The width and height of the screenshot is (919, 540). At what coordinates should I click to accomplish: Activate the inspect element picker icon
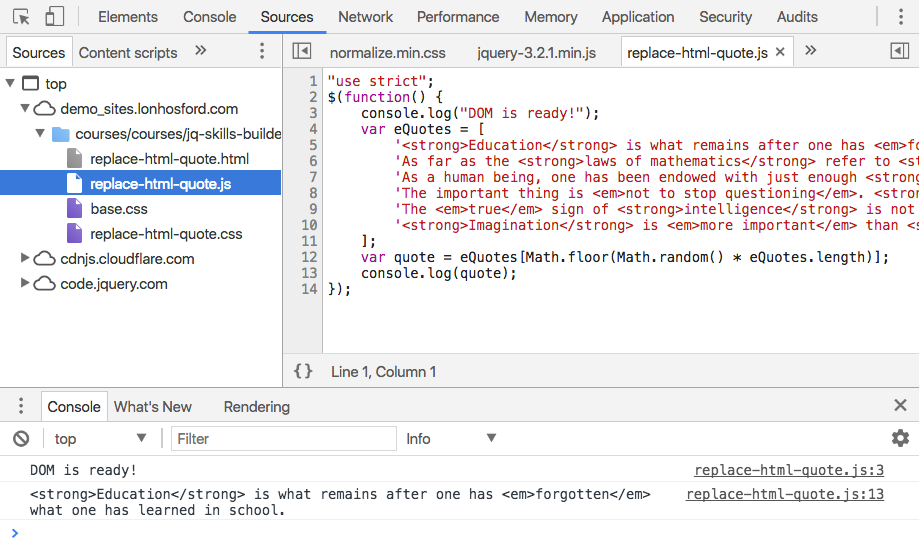(21, 17)
